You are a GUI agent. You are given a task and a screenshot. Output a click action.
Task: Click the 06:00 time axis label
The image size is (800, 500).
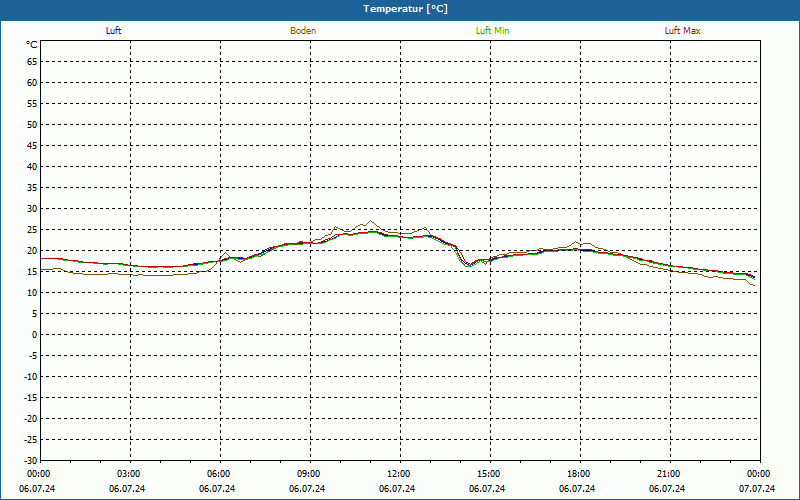(x=218, y=474)
